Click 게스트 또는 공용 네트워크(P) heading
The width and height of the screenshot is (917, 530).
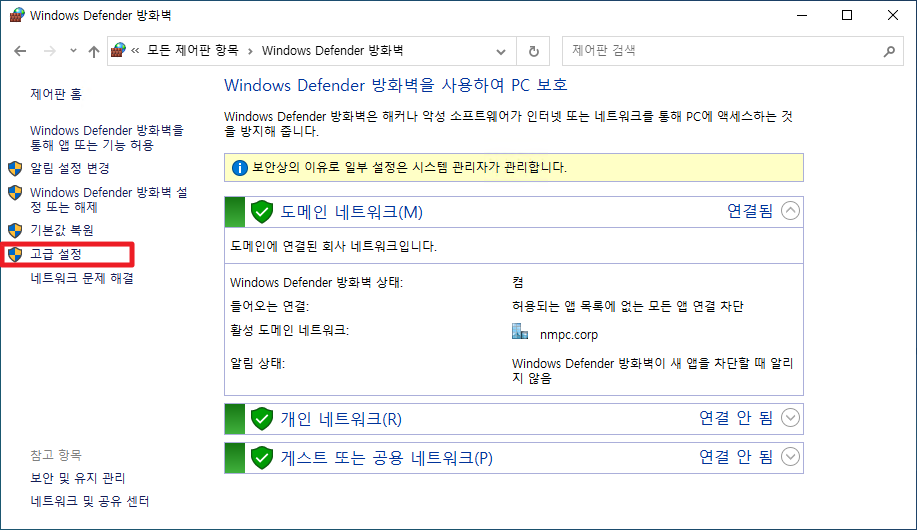(387, 457)
